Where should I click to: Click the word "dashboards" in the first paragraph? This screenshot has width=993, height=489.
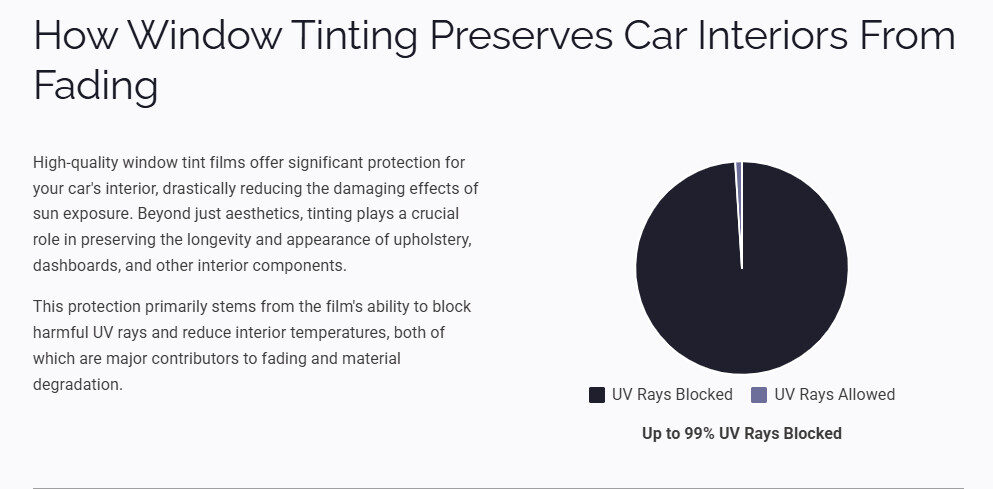pyautogui.click(x=77, y=267)
